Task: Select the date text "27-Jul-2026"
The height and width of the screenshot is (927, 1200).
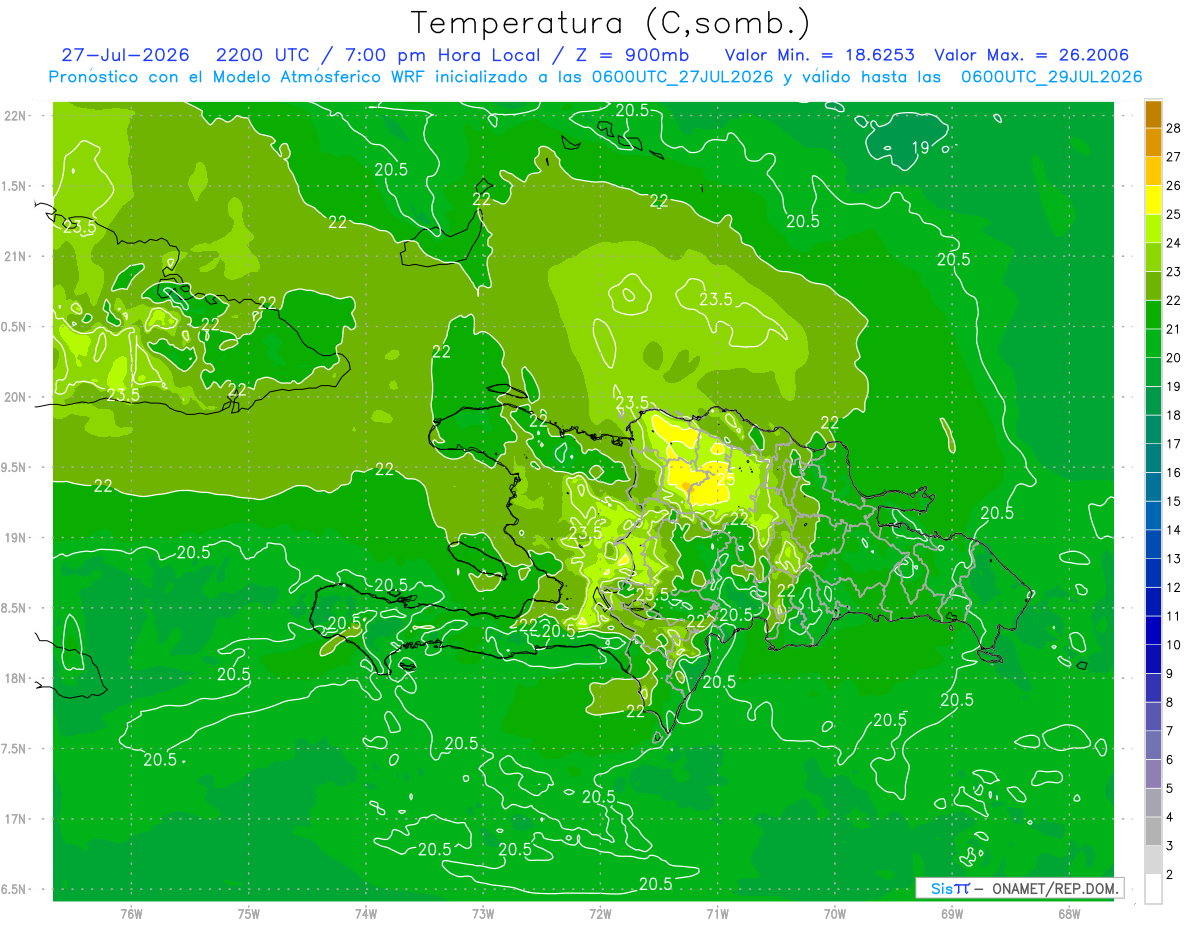Action: pyautogui.click(x=128, y=55)
